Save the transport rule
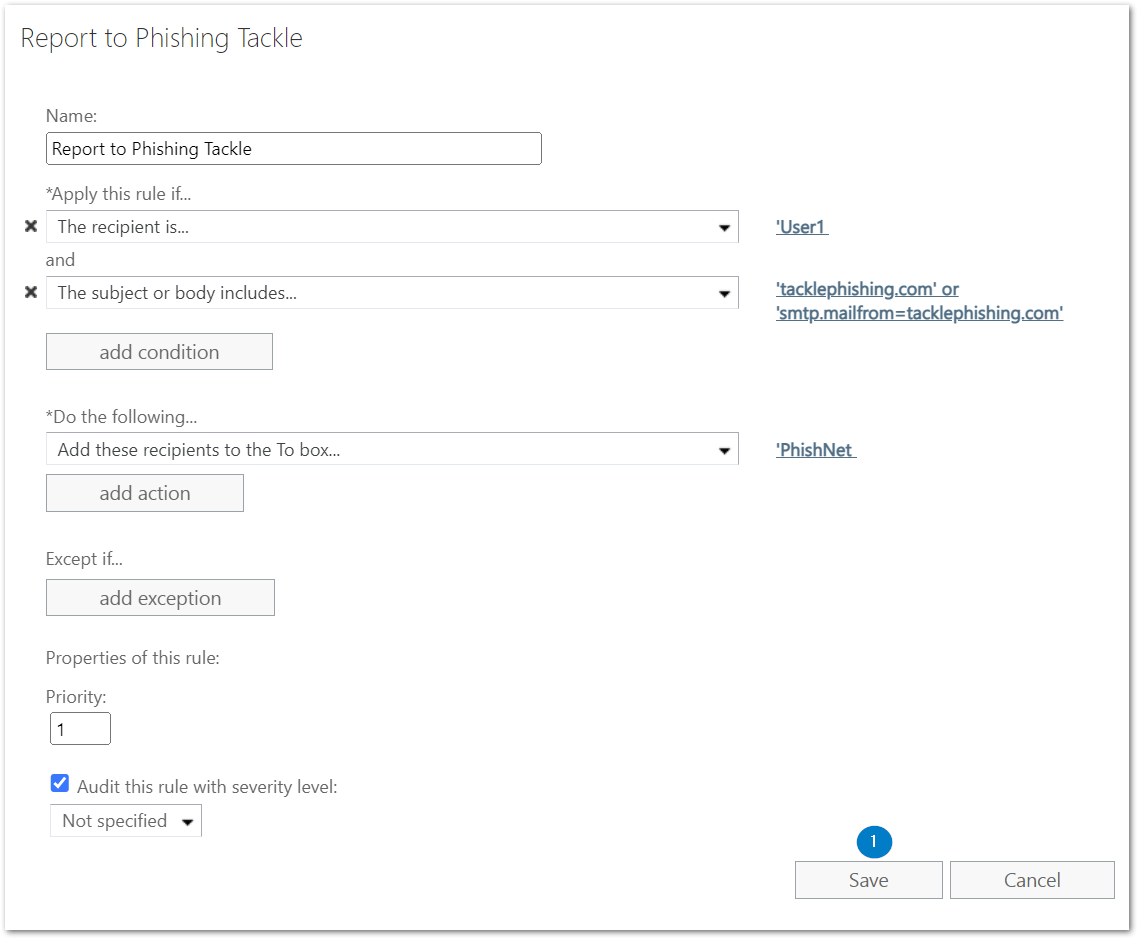 868,880
